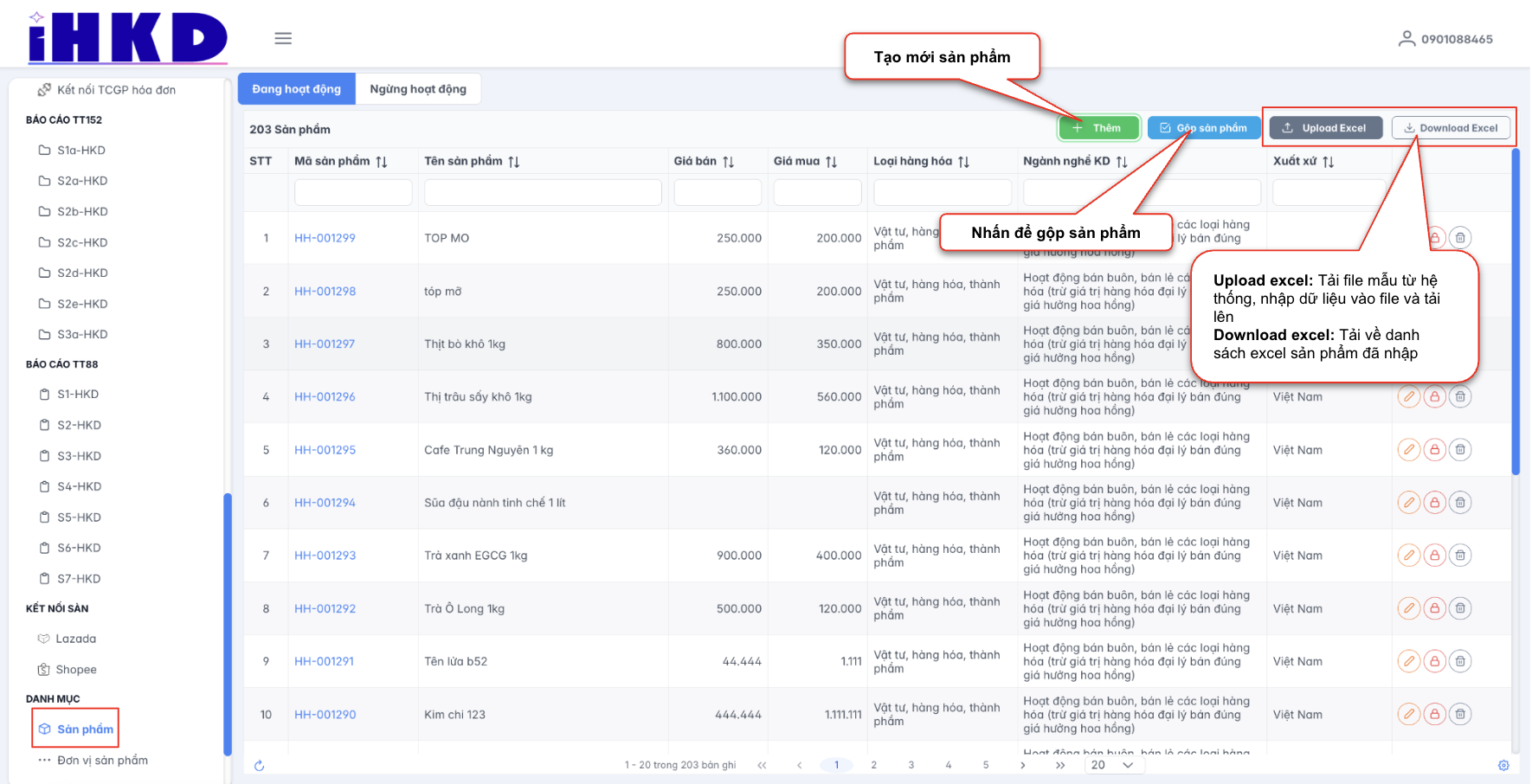The height and width of the screenshot is (784, 1532).
Task: Go to next page with arrow
Action: [1023, 766]
